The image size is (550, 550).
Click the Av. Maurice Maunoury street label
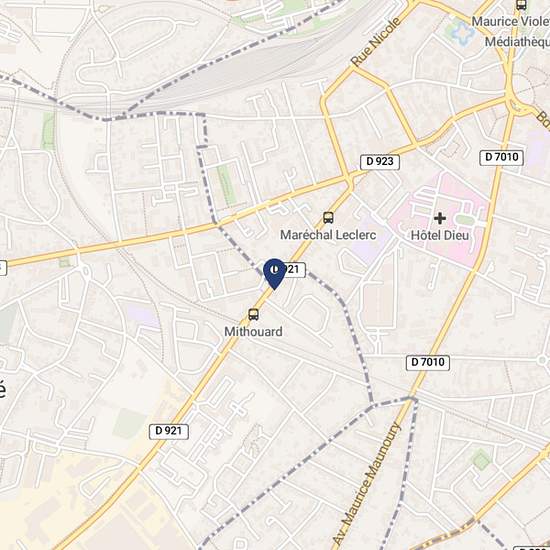coord(366,483)
